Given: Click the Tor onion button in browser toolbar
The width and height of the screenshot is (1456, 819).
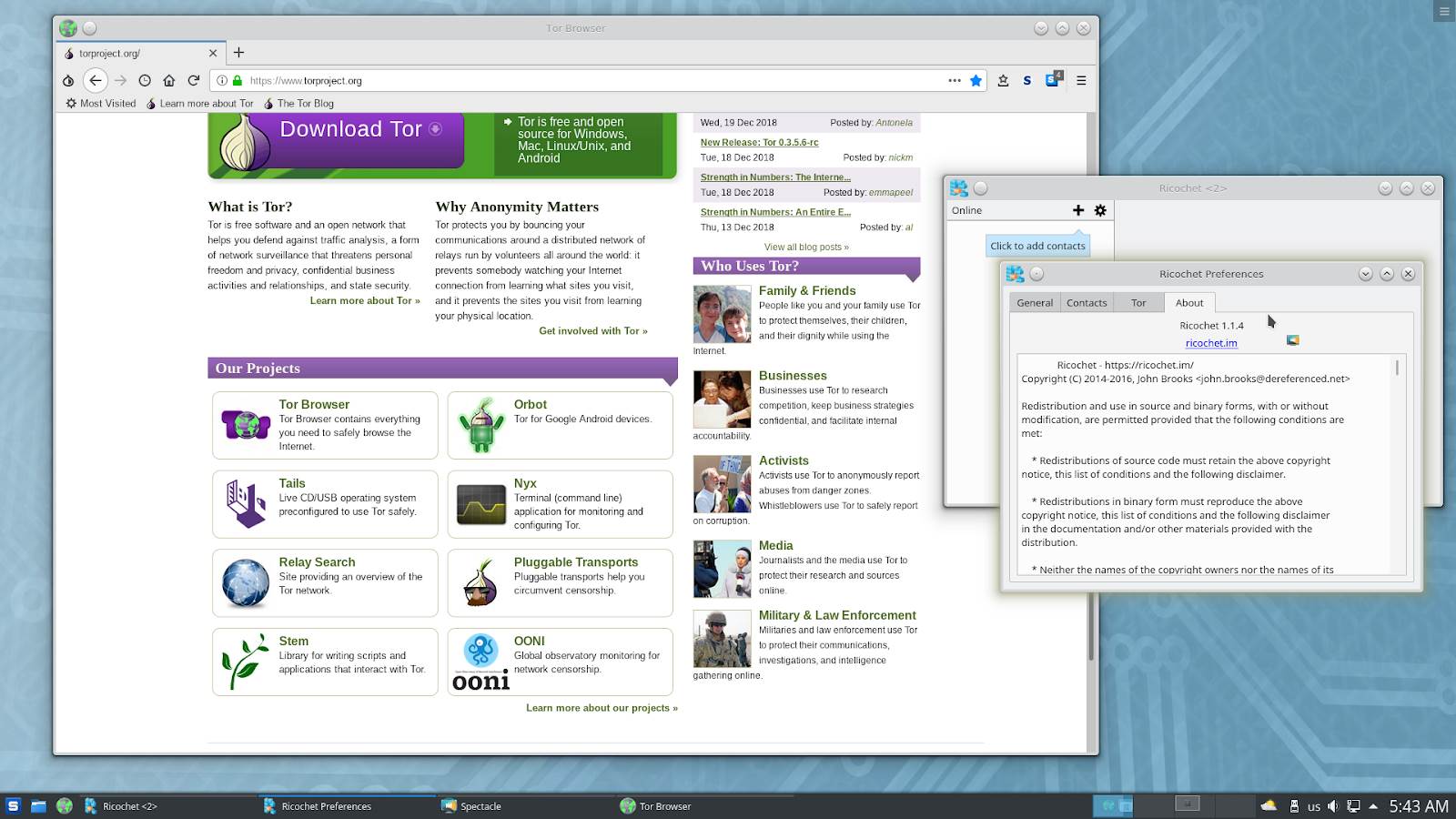Looking at the screenshot, I should click(x=68, y=81).
